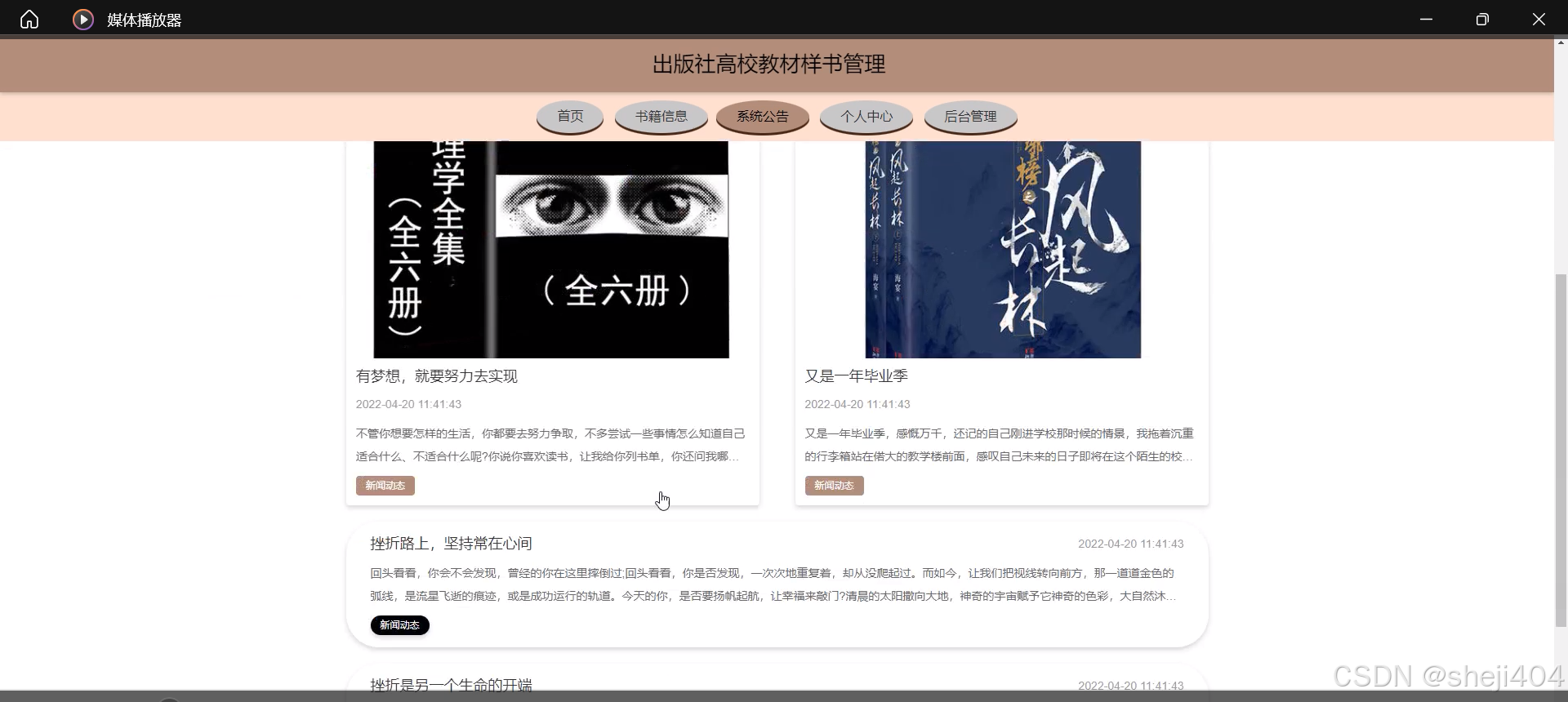Image resolution: width=1568 pixels, height=702 pixels.
Task: Open 后台管理 tab
Action: tap(970, 117)
